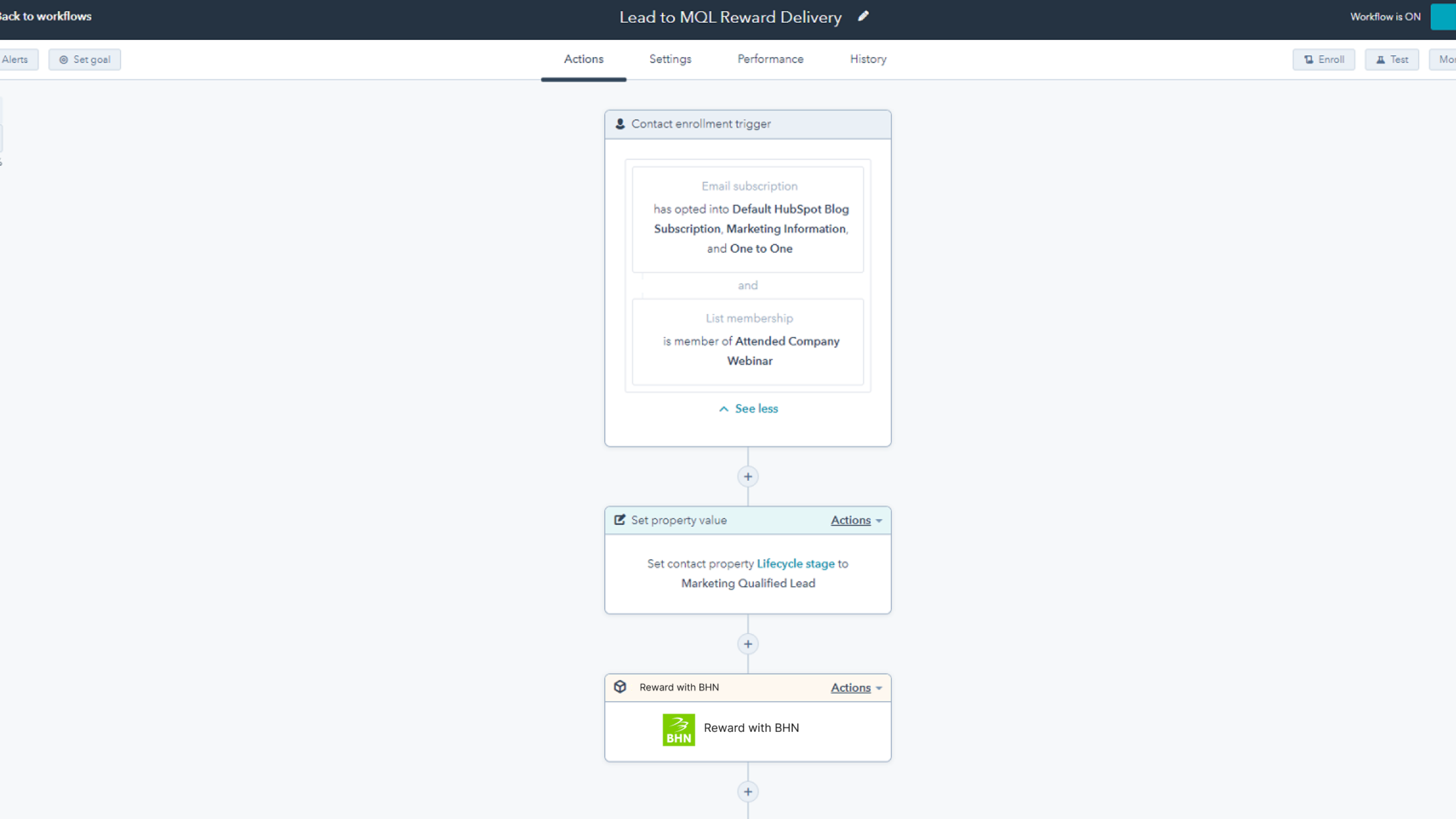Click the Set property value edit icon
Screen dimensions: 1456x819
[620, 519]
